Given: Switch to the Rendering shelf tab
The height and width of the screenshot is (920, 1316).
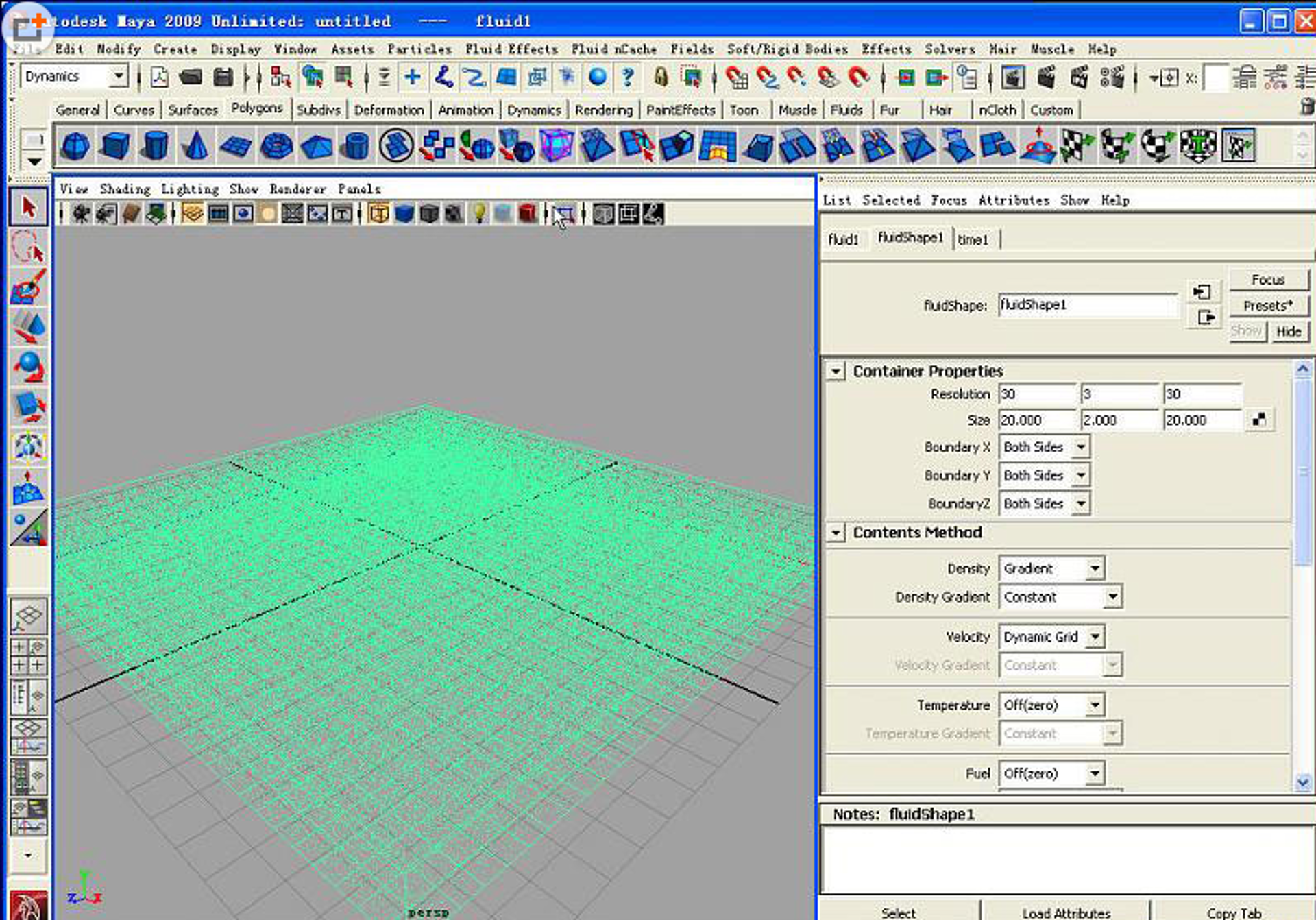Looking at the screenshot, I should pos(603,110).
